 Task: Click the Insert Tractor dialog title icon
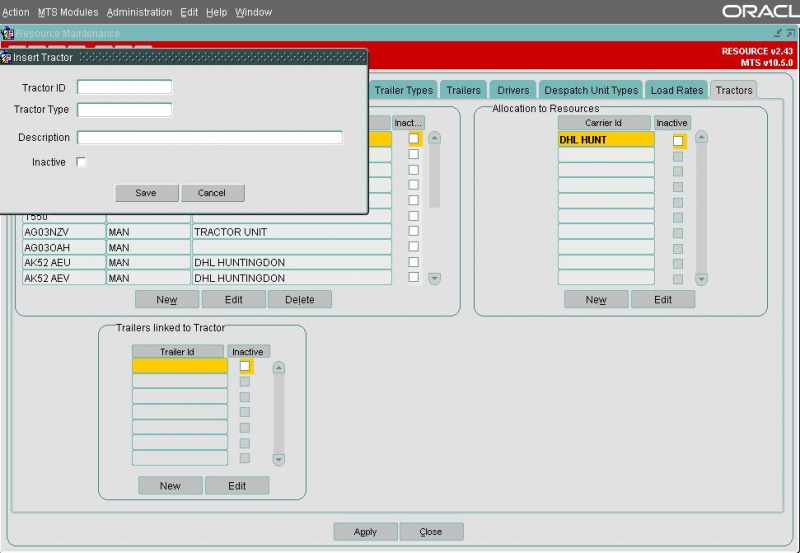pyautogui.click(x=6, y=58)
